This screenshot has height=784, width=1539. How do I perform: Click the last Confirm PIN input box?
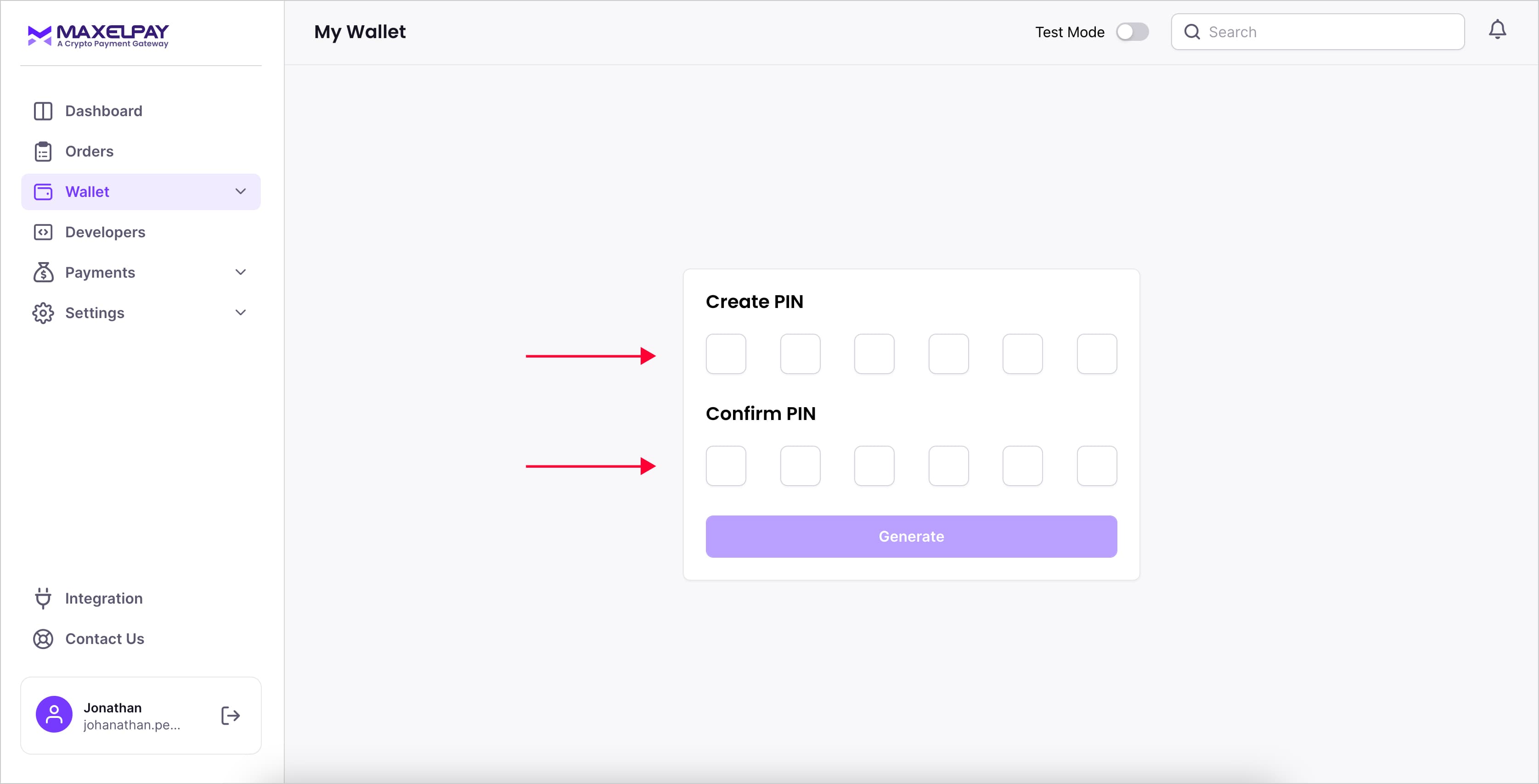1096,466
